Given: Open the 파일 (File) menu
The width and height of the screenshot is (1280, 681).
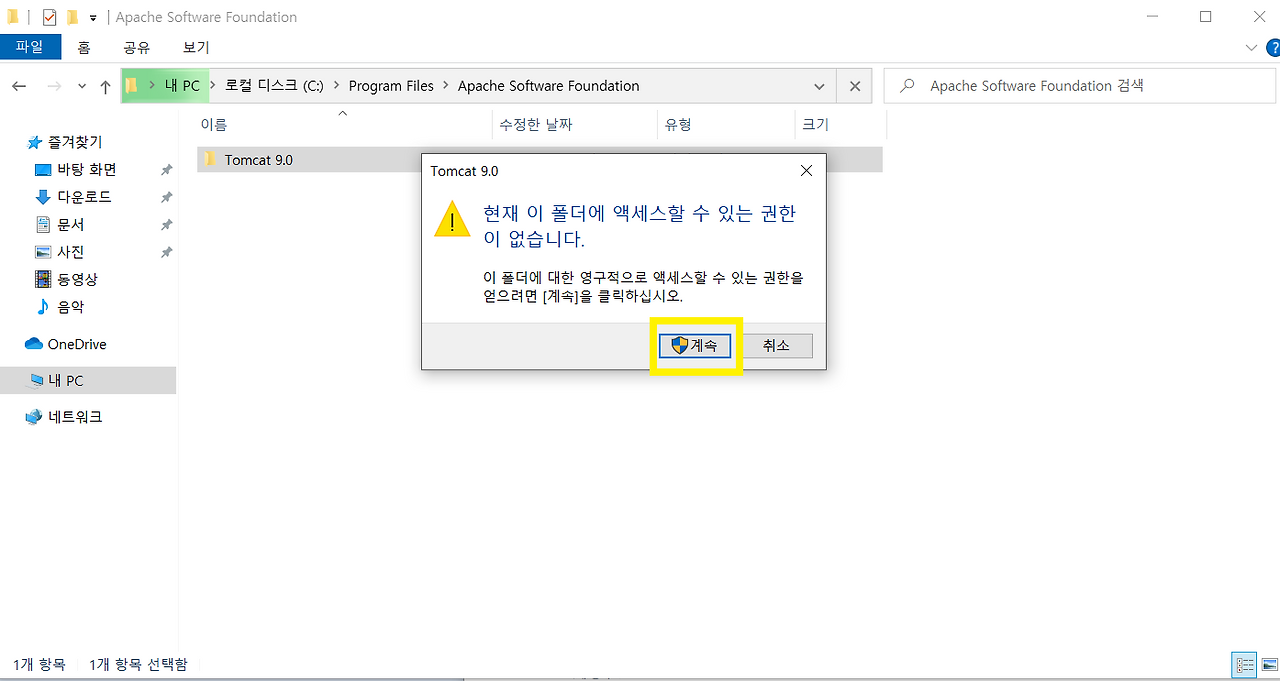Looking at the screenshot, I should [30, 46].
